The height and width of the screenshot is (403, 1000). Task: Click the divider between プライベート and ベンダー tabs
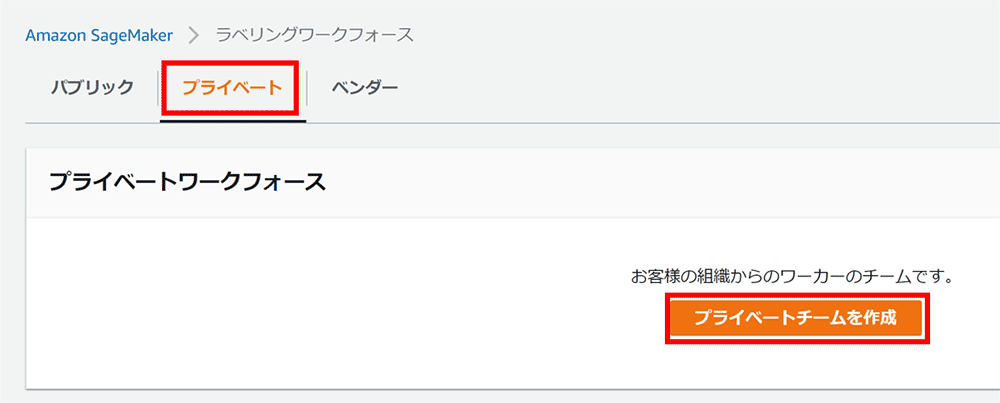[x=307, y=89]
